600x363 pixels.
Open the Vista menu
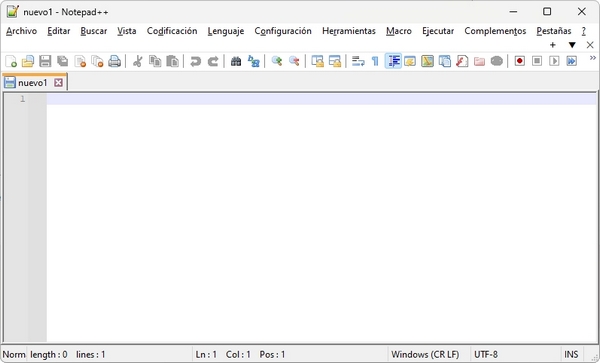point(127,31)
